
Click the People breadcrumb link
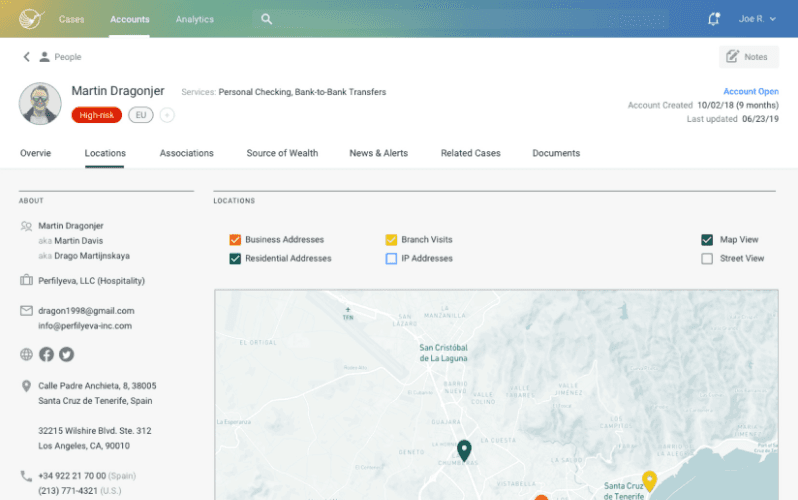pos(68,57)
